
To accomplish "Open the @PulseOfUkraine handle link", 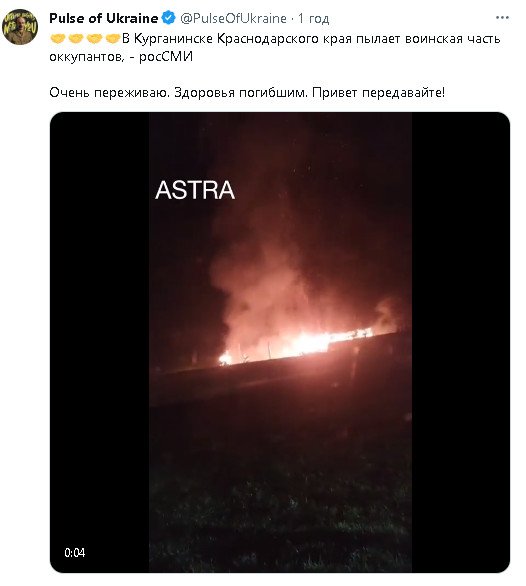I will [x=233, y=18].
